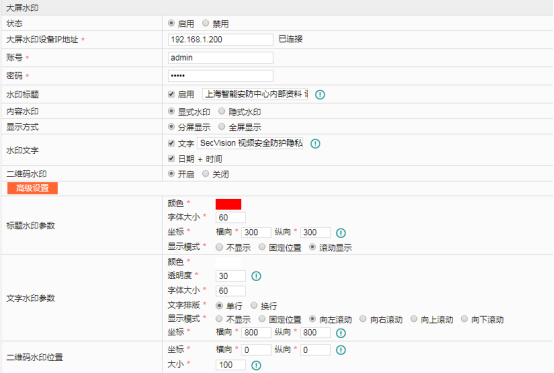
Task: Click info icon beside title watermark coordinates
Action: [x=341, y=233]
